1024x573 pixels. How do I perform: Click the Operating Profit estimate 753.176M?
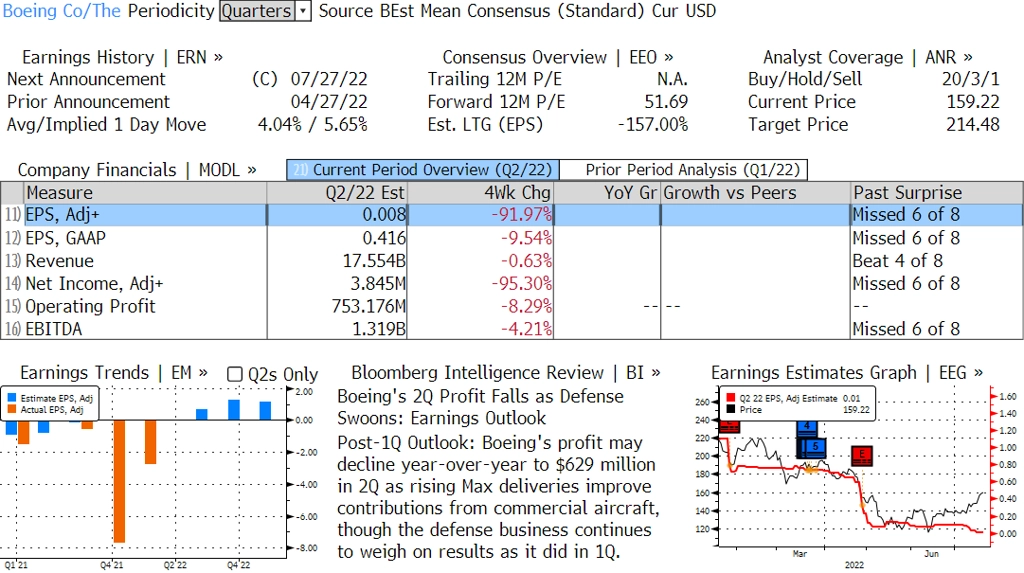369,306
